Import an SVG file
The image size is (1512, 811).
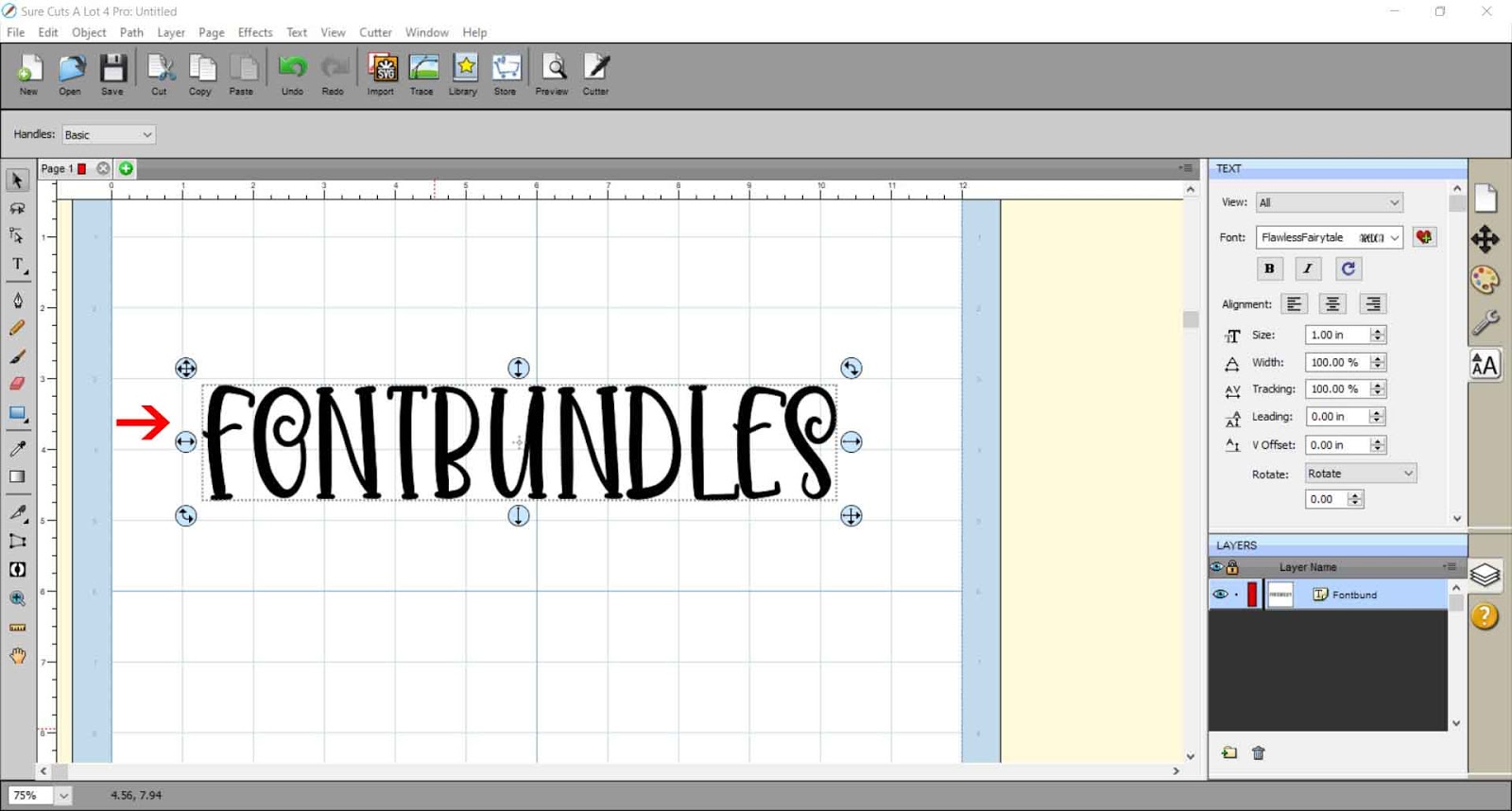381,75
